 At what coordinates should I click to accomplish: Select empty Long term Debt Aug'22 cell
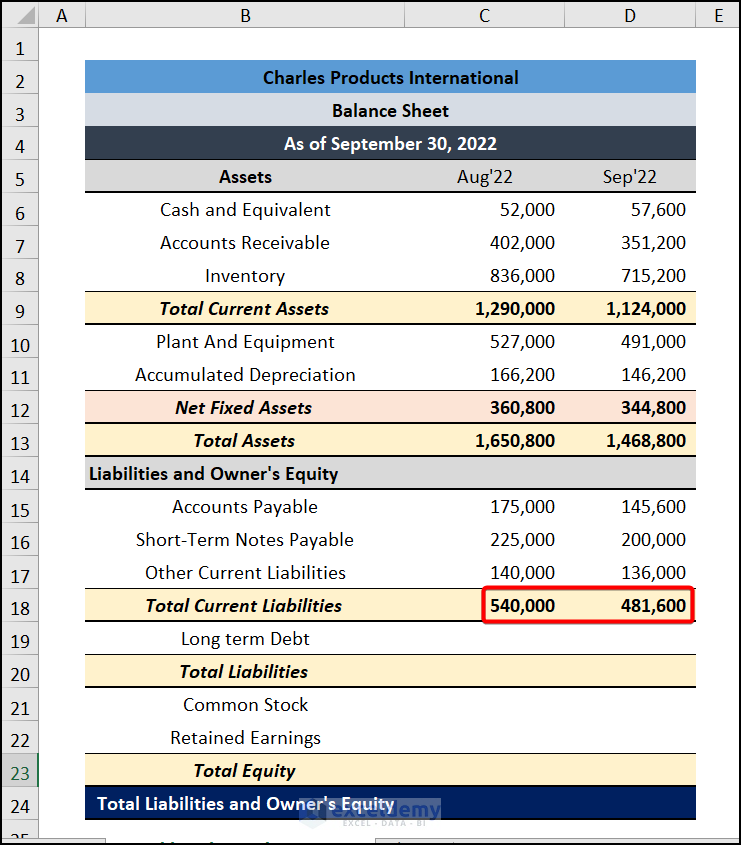click(485, 639)
